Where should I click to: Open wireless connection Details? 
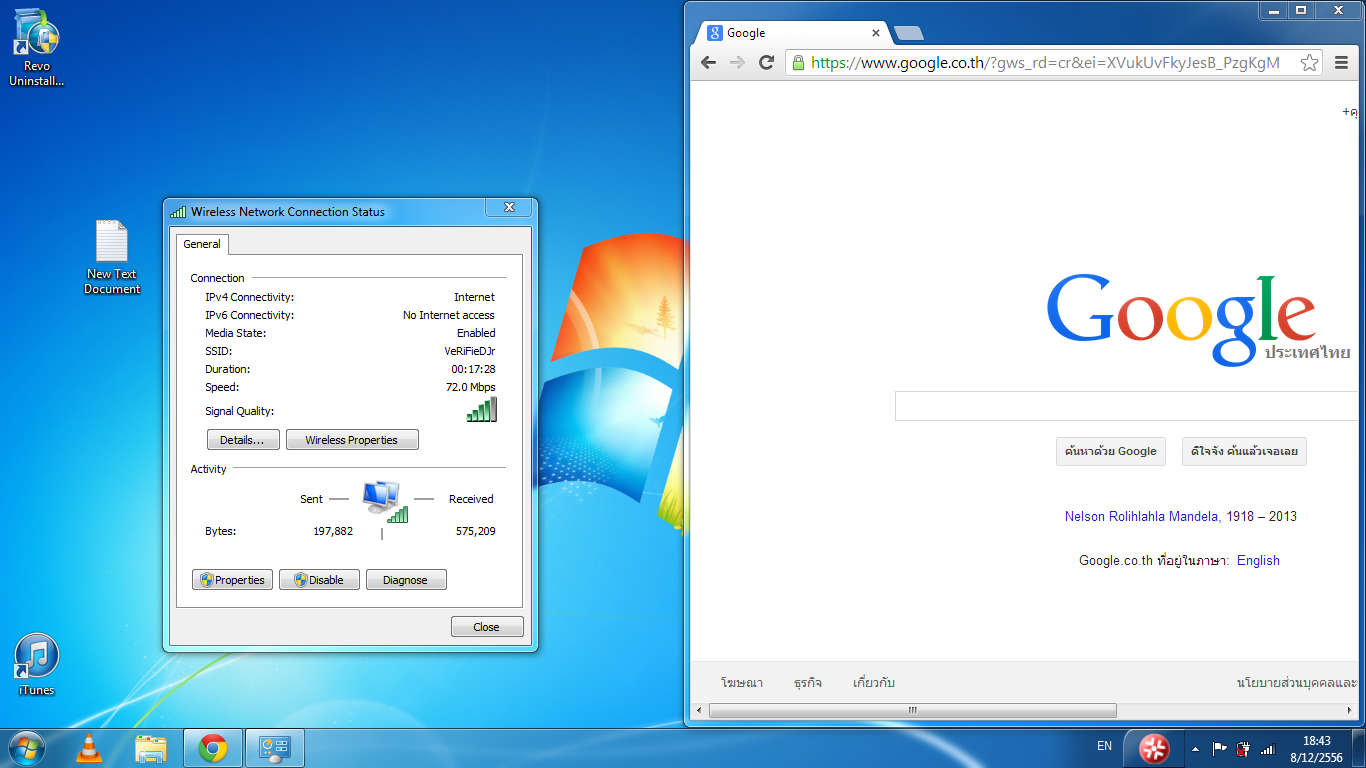coord(243,440)
